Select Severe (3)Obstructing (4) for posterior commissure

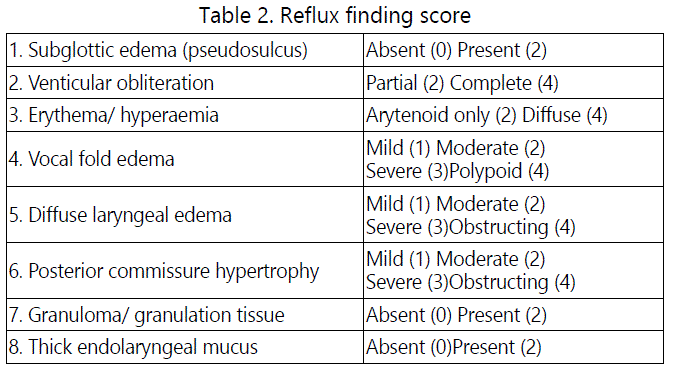471,282
